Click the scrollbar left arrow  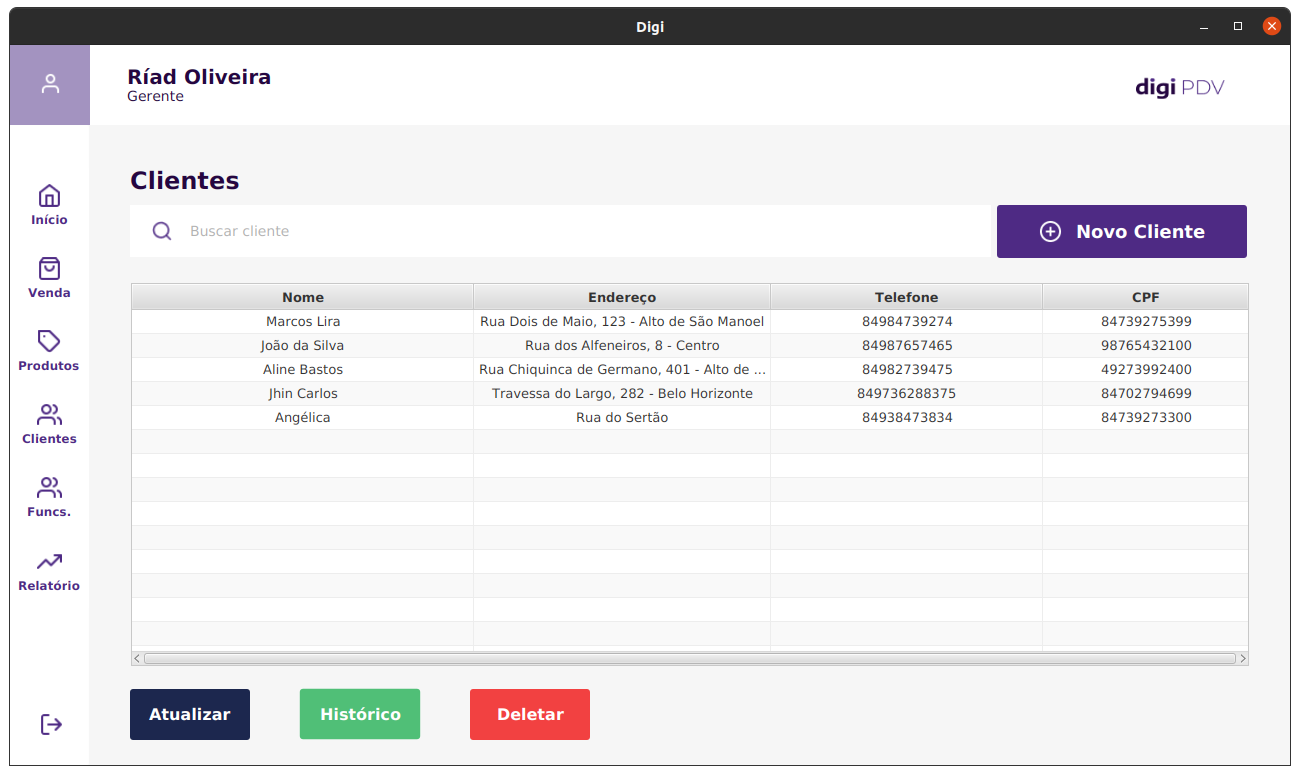(137, 659)
